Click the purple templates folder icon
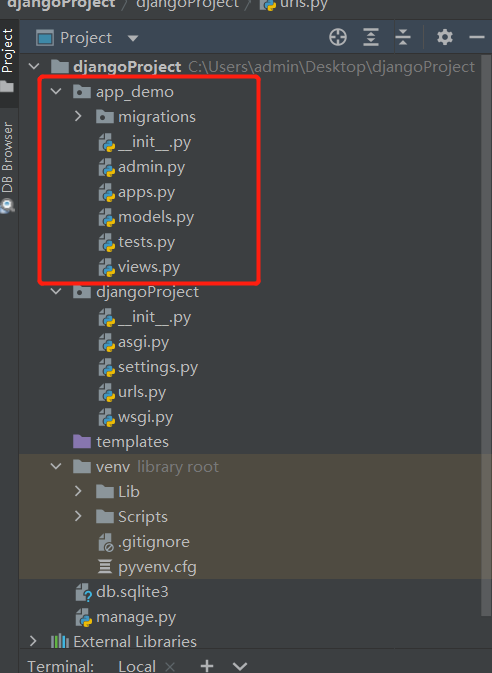This screenshot has width=492, height=673. coord(82,441)
